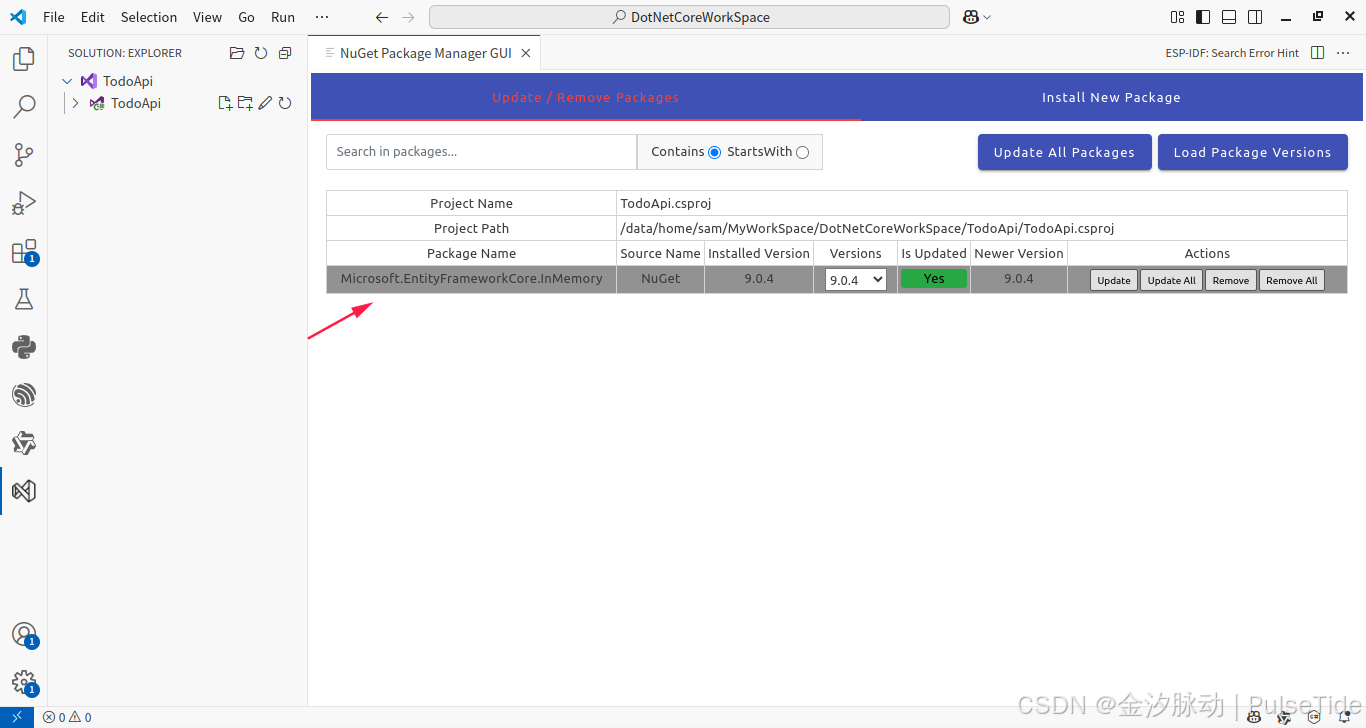Open the Run menu
1366x728 pixels.
(283, 17)
